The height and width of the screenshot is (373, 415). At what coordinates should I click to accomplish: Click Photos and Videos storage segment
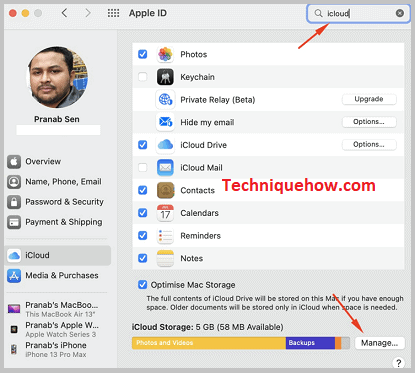[209, 343]
